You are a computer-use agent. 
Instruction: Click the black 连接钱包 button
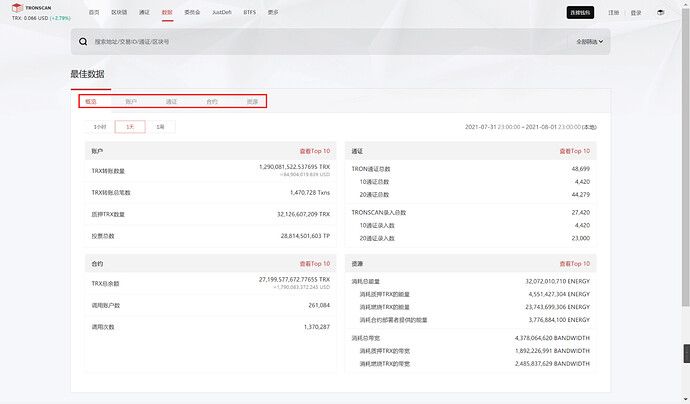580,12
